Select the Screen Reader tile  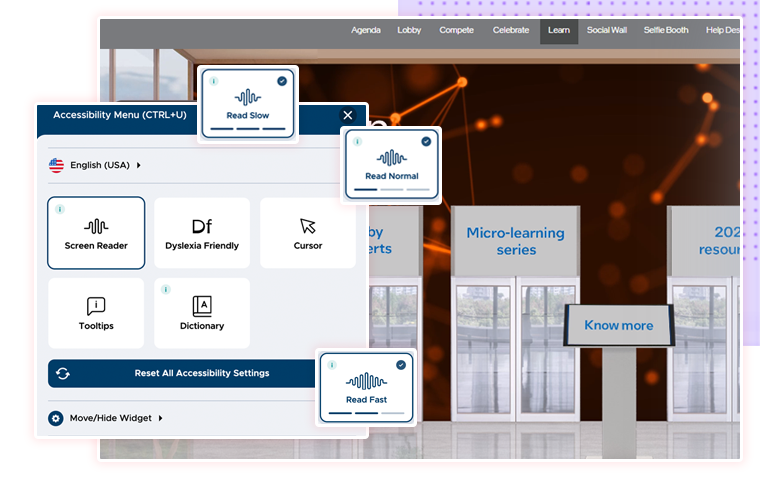point(96,233)
